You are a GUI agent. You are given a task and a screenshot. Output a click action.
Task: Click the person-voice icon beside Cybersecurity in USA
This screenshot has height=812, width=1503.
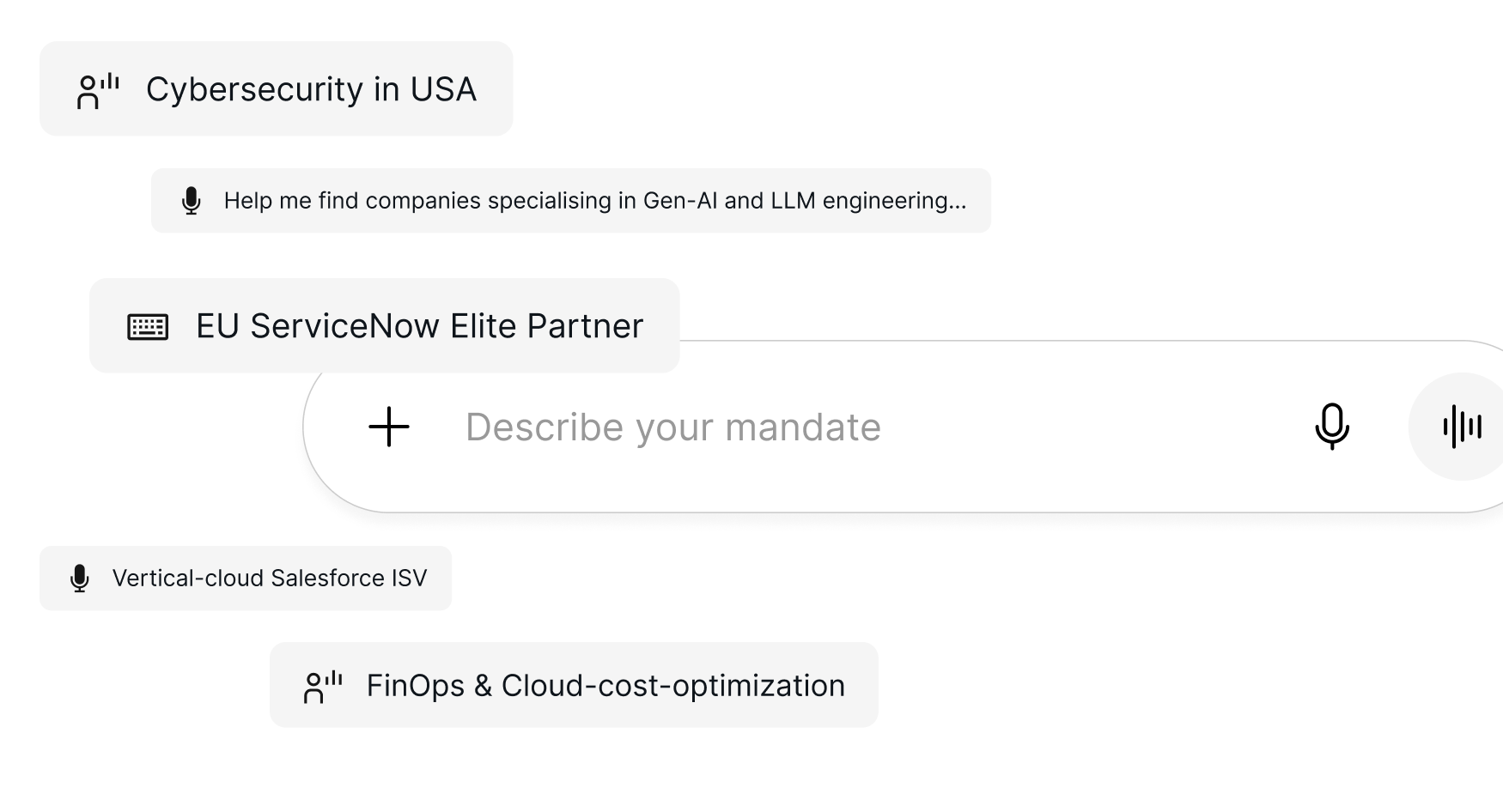(x=98, y=91)
